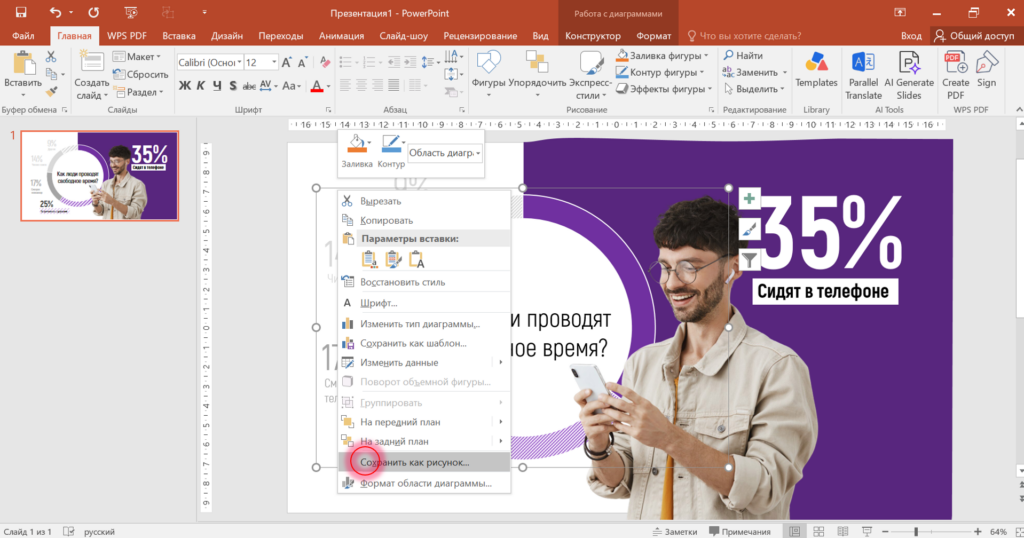Switch to the Вставка tab
Viewport: 1024px width, 538px height.
pos(178,36)
